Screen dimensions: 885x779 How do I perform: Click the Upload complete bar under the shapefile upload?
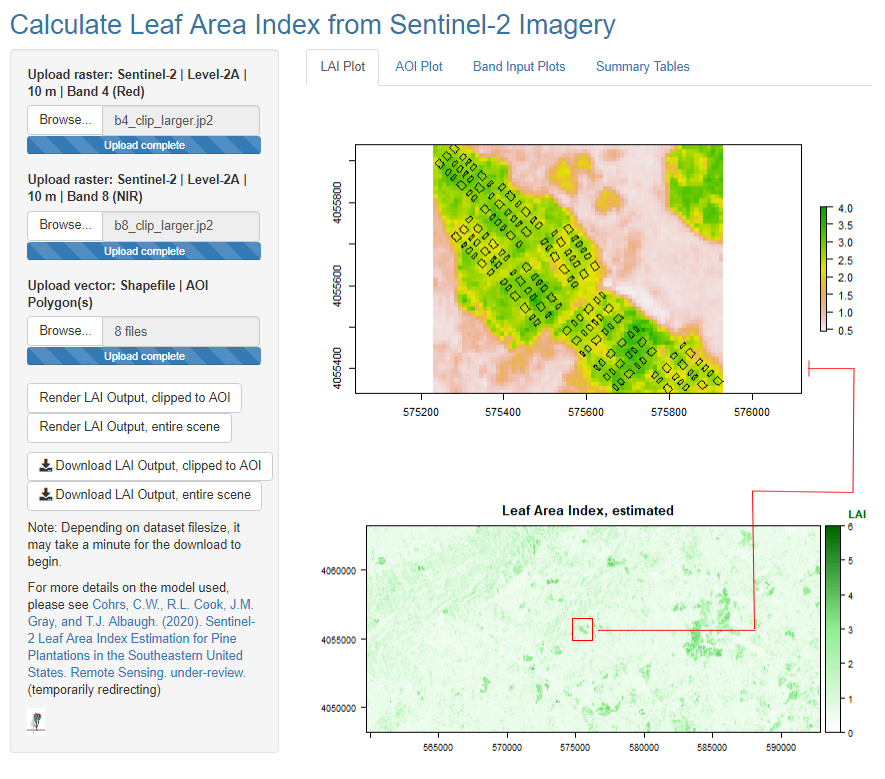pyautogui.click(x=143, y=355)
